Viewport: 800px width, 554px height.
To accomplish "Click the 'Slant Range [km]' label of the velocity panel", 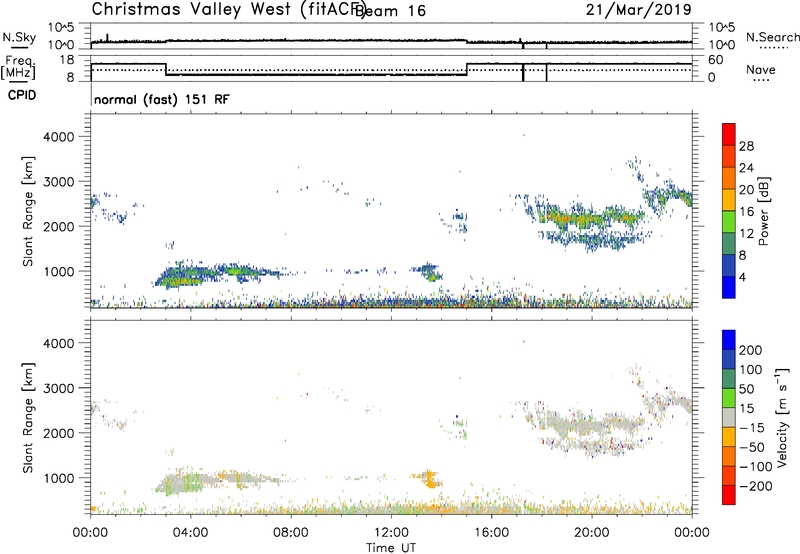I will click(28, 418).
